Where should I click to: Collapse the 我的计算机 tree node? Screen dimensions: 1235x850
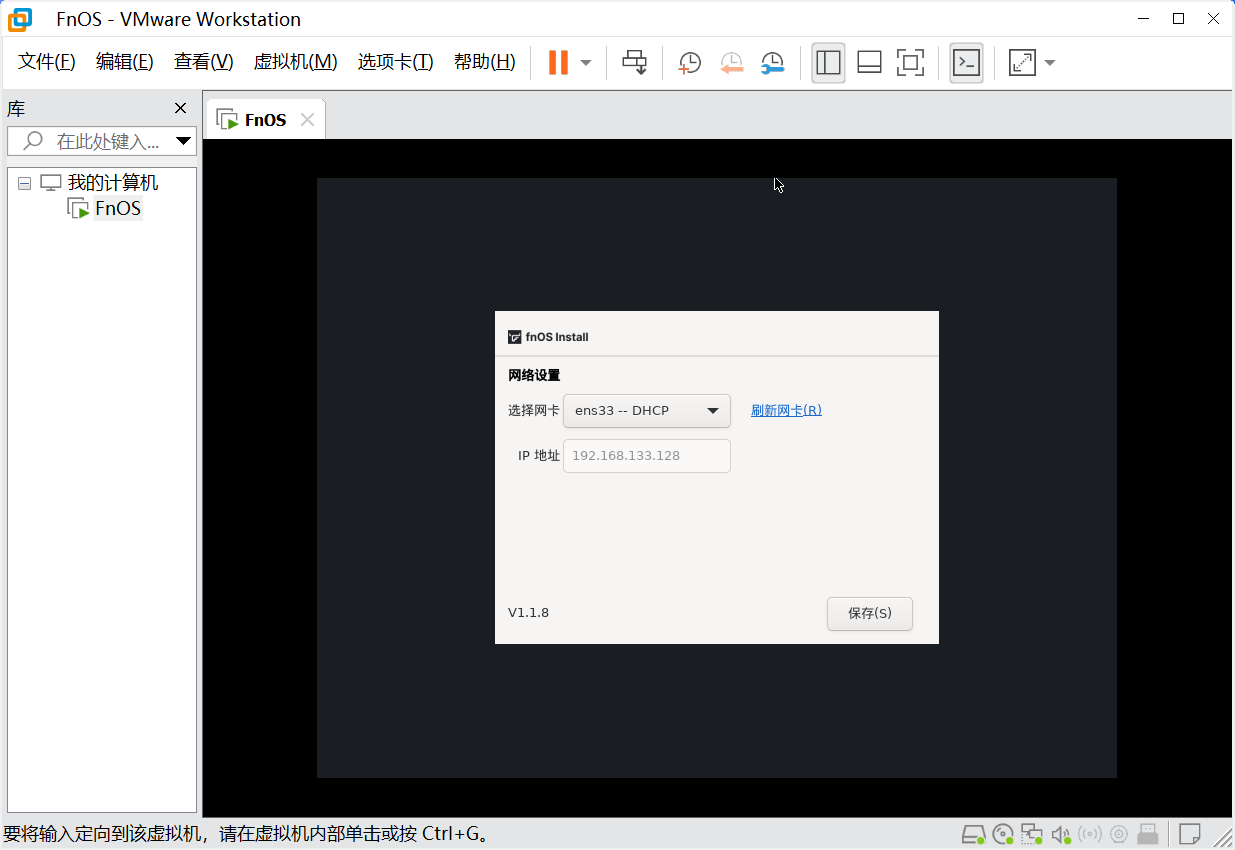[x=25, y=184]
